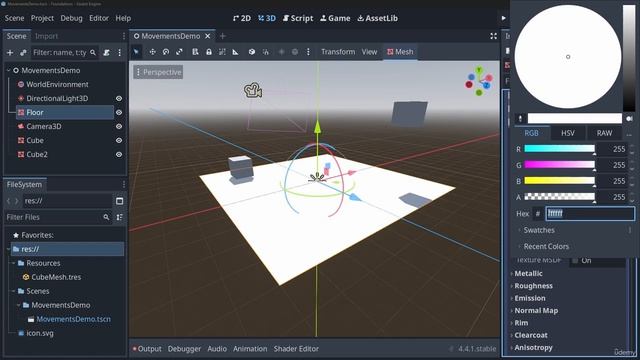
Task: Click the list-selectable-nodes toolbar icon
Action: [x=195, y=52]
